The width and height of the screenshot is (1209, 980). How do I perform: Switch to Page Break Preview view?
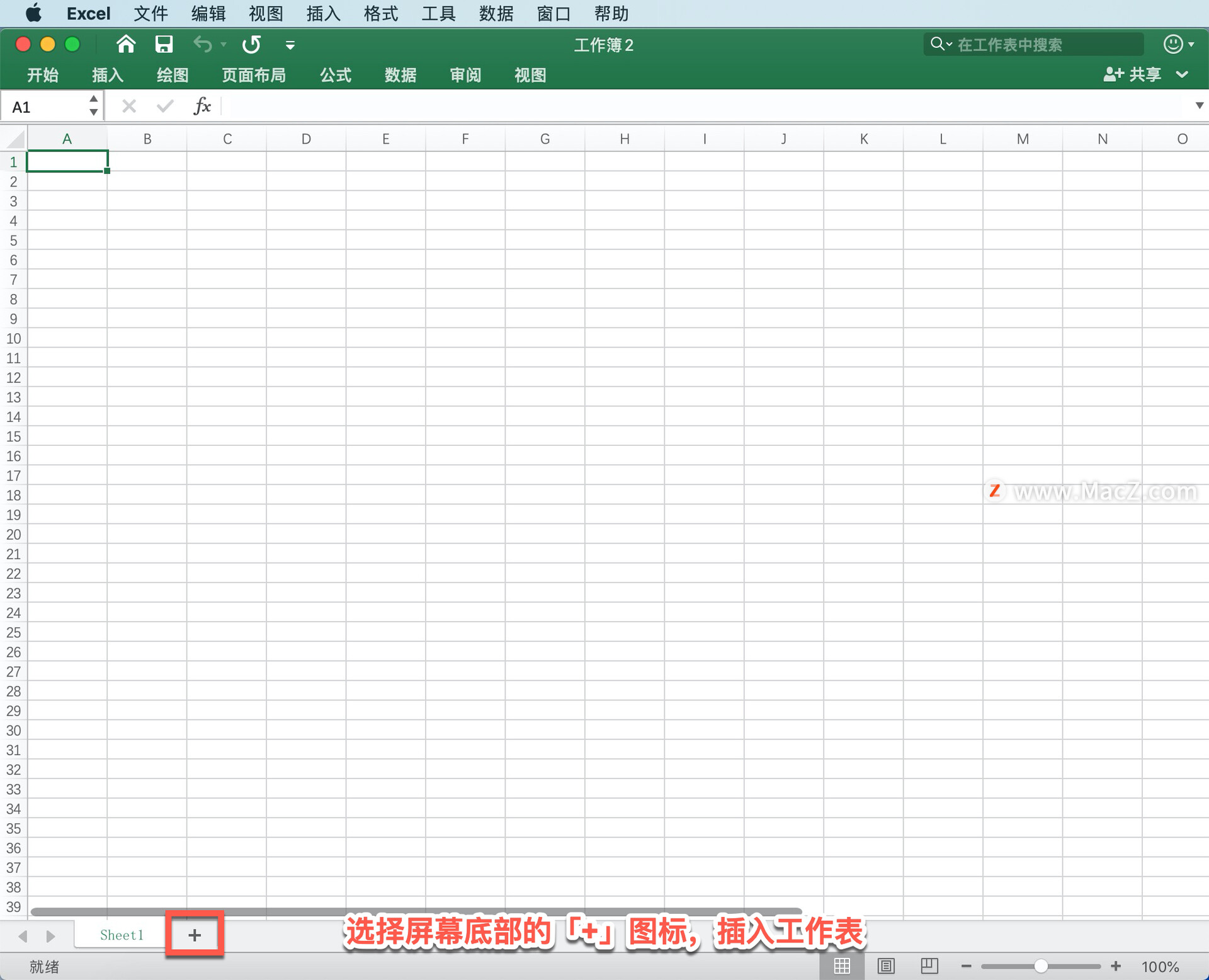(929, 966)
